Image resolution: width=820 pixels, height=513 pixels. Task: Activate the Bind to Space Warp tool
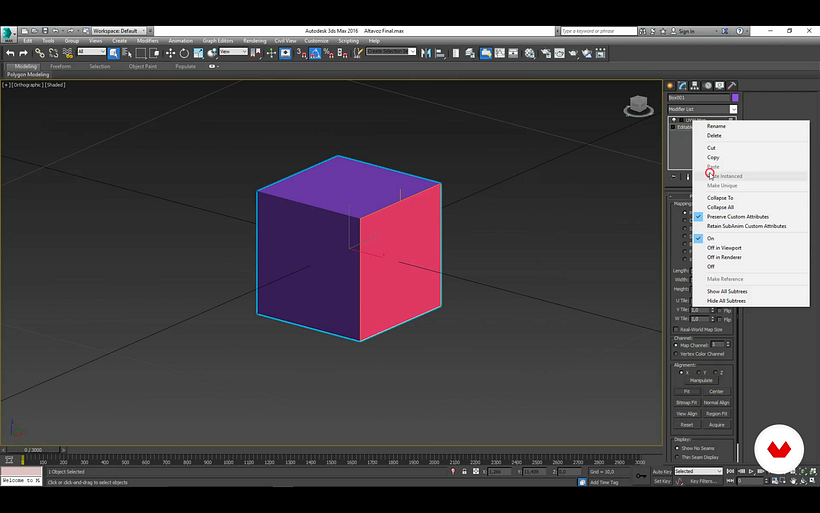67,53
